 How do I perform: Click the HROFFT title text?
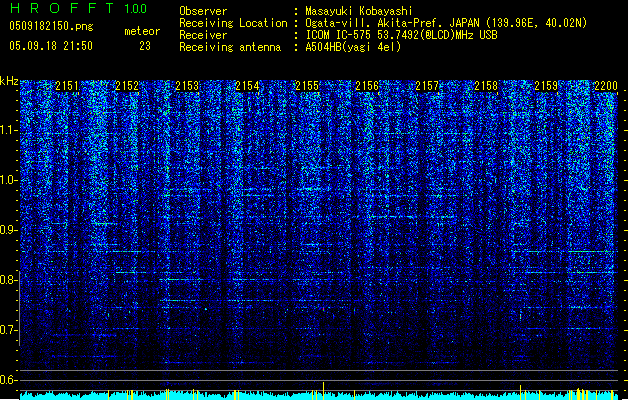pos(62,8)
